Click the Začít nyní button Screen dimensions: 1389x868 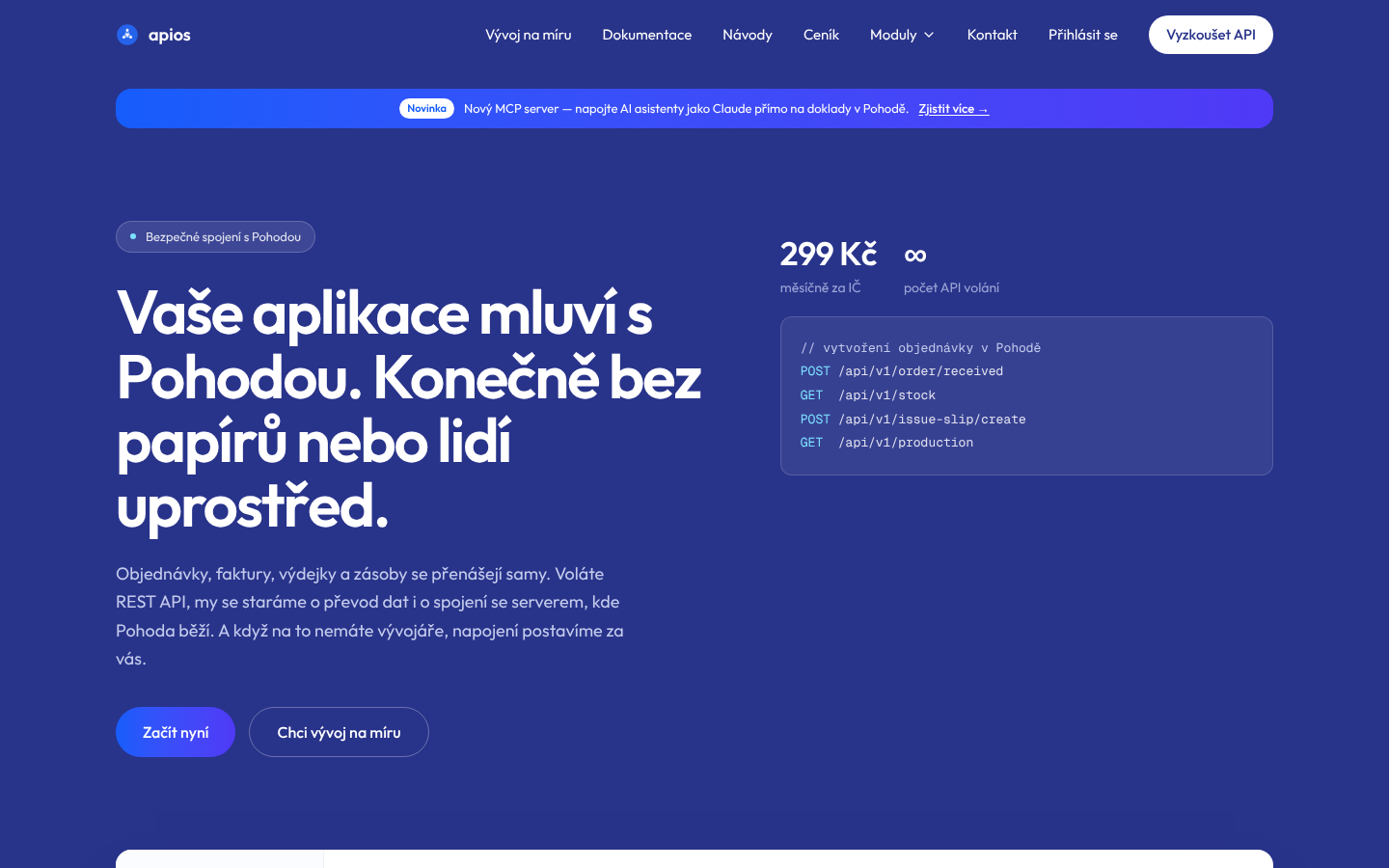point(176,732)
